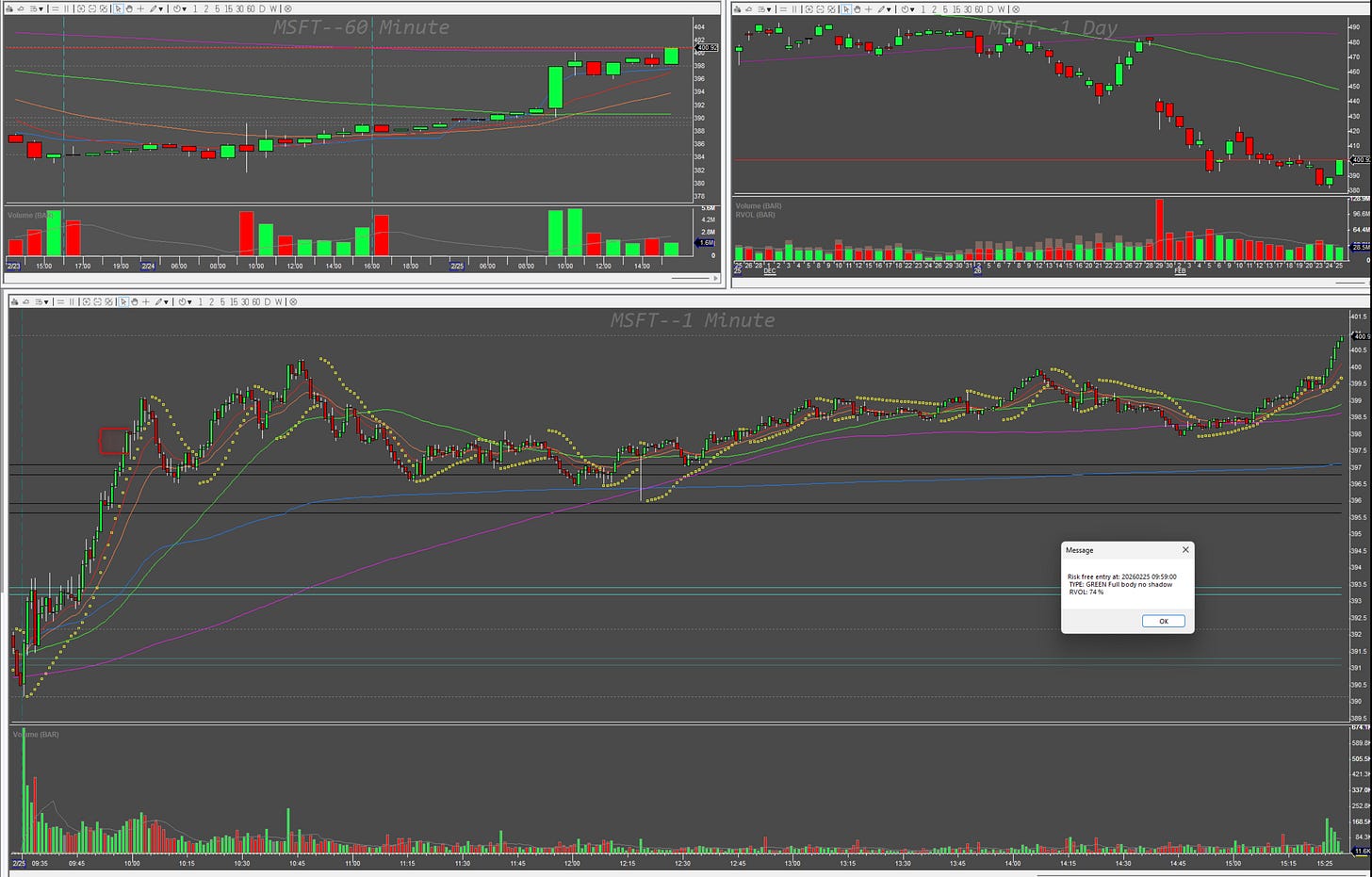The width and height of the screenshot is (1372, 877).
Task: Click OK in the Message dialog
Action: [x=1163, y=621]
